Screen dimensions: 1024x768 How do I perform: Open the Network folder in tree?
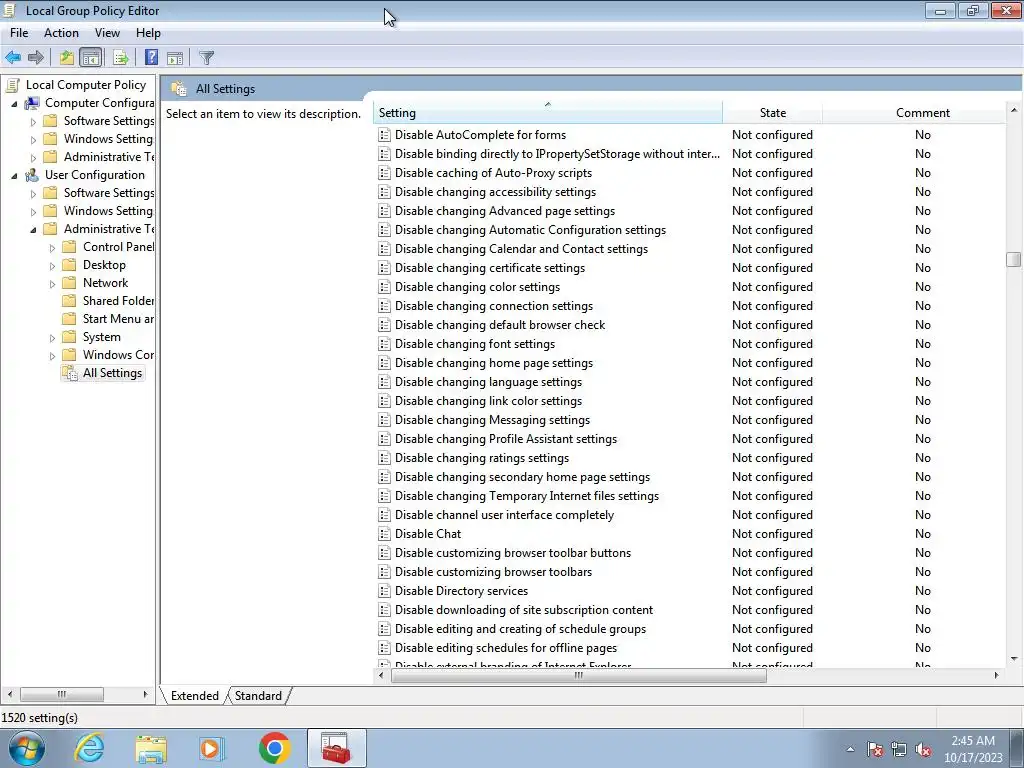point(105,283)
